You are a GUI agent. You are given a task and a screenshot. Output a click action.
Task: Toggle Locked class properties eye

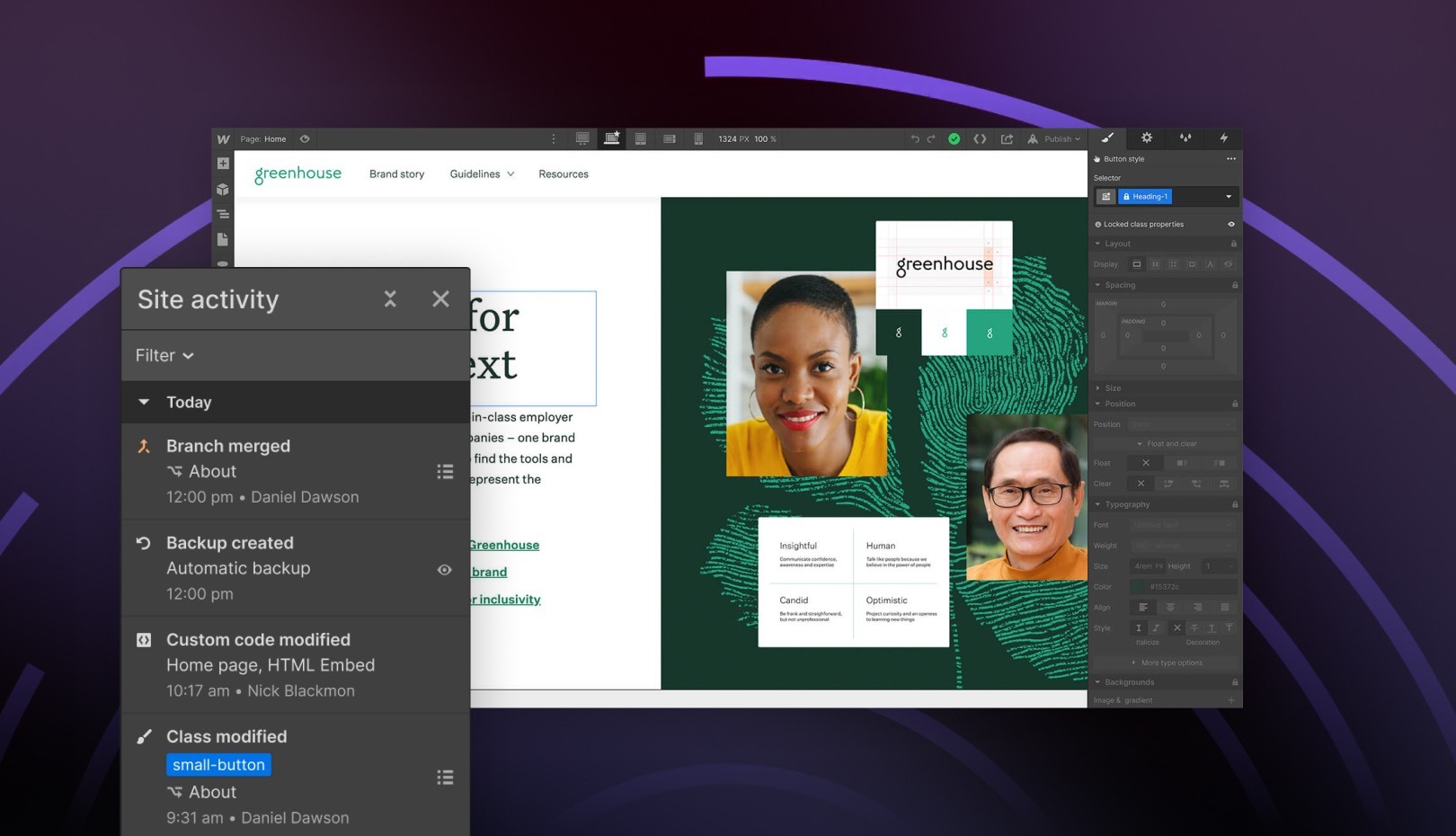pos(1231,225)
